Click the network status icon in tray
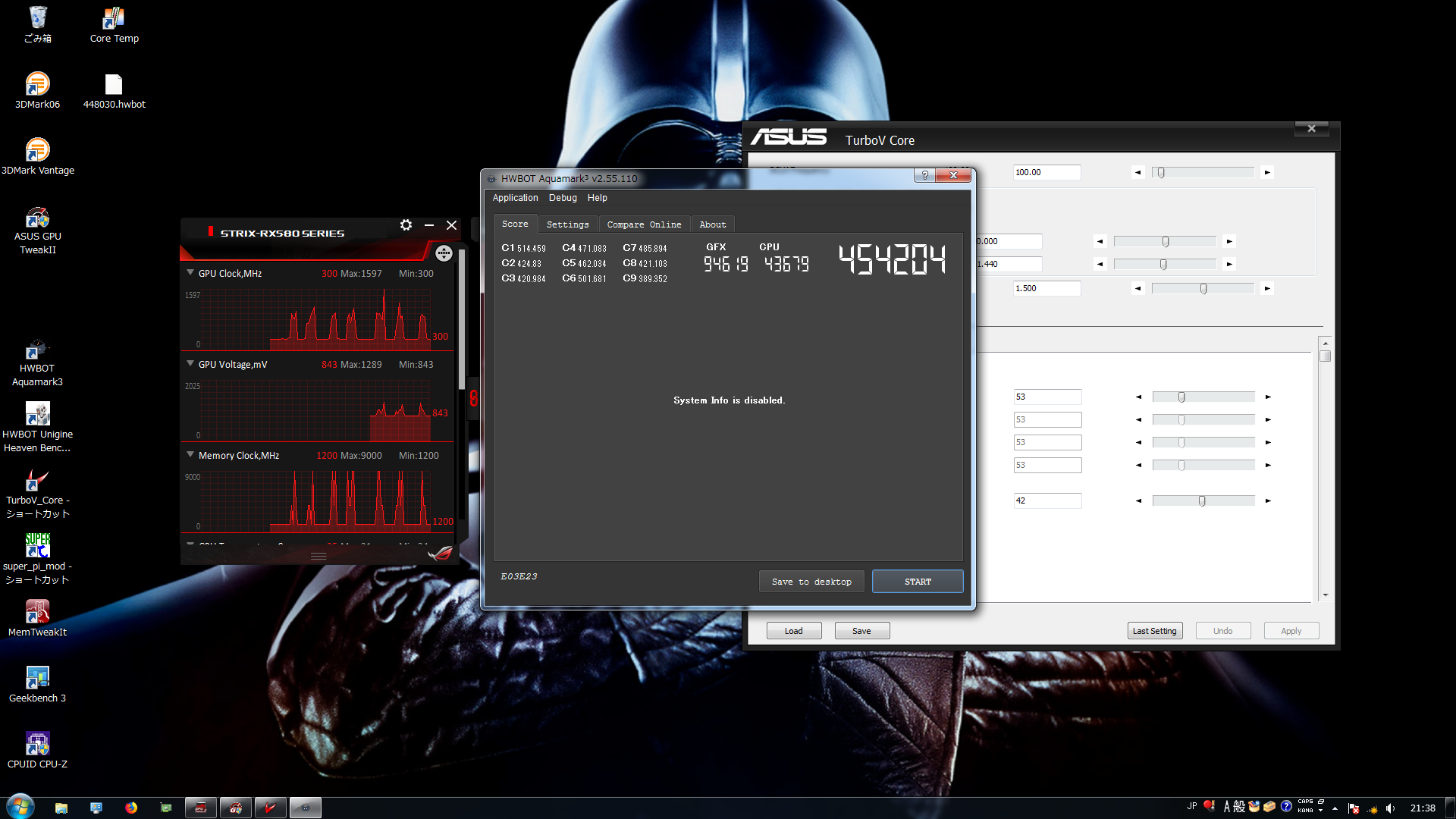 (1372, 808)
